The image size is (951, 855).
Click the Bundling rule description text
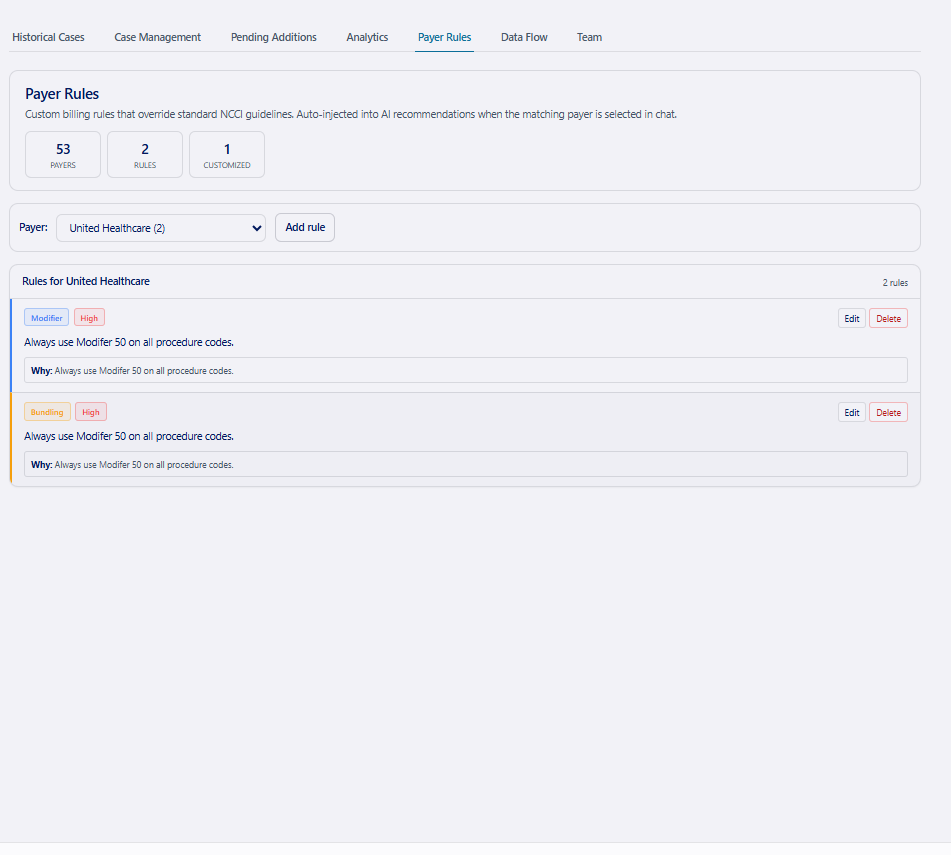coord(129,436)
